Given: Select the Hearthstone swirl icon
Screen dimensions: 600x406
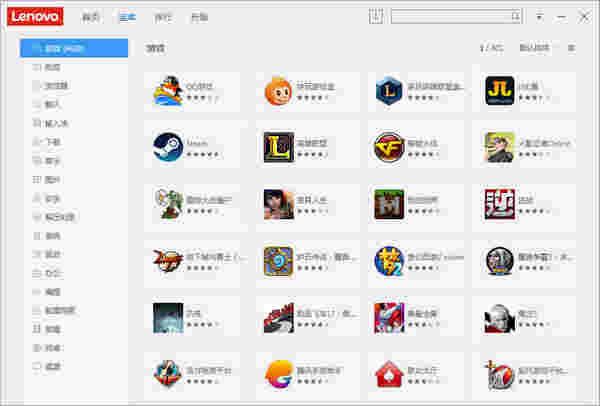Looking at the screenshot, I should 279,261.
